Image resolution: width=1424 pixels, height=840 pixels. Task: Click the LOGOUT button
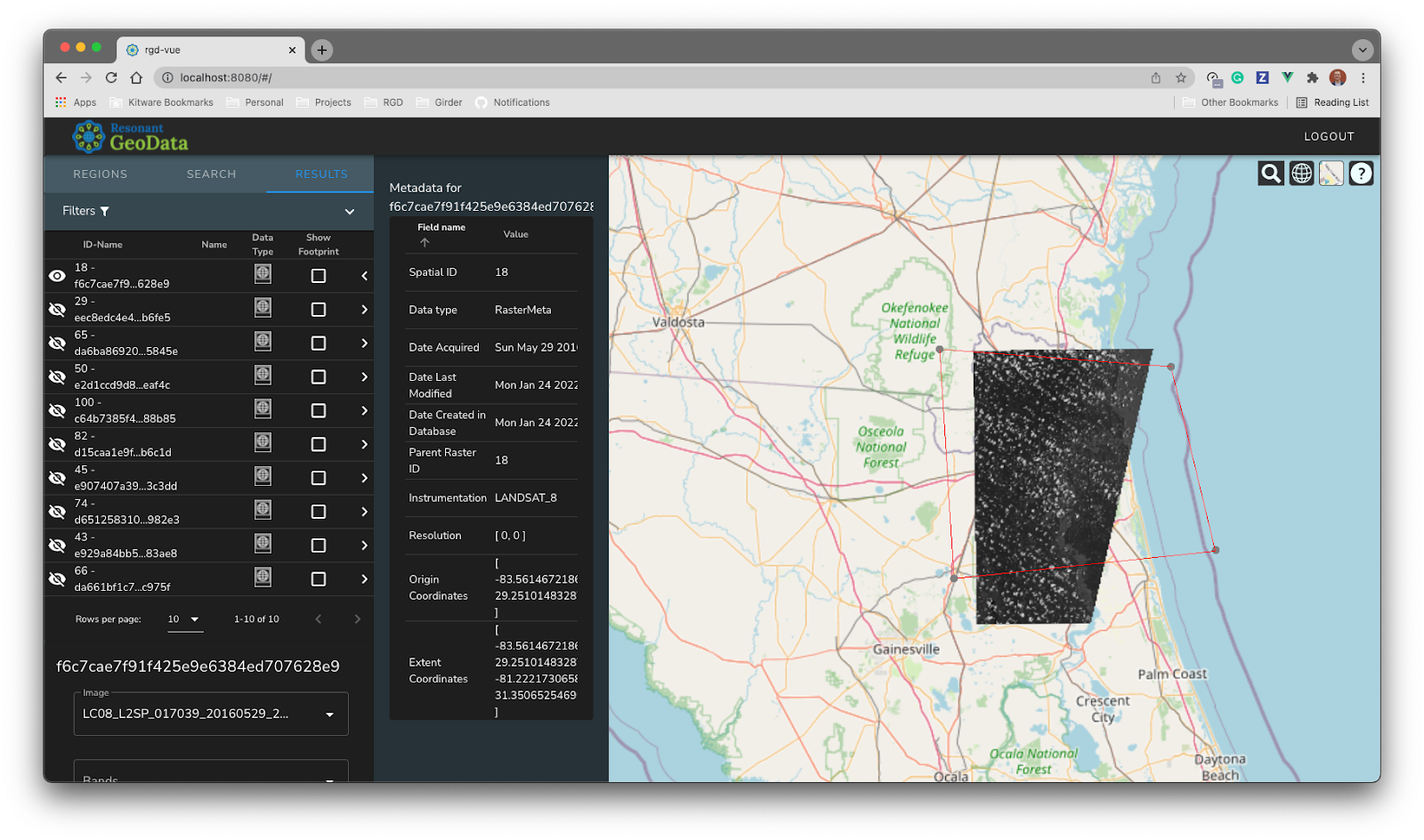tap(1329, 136)
